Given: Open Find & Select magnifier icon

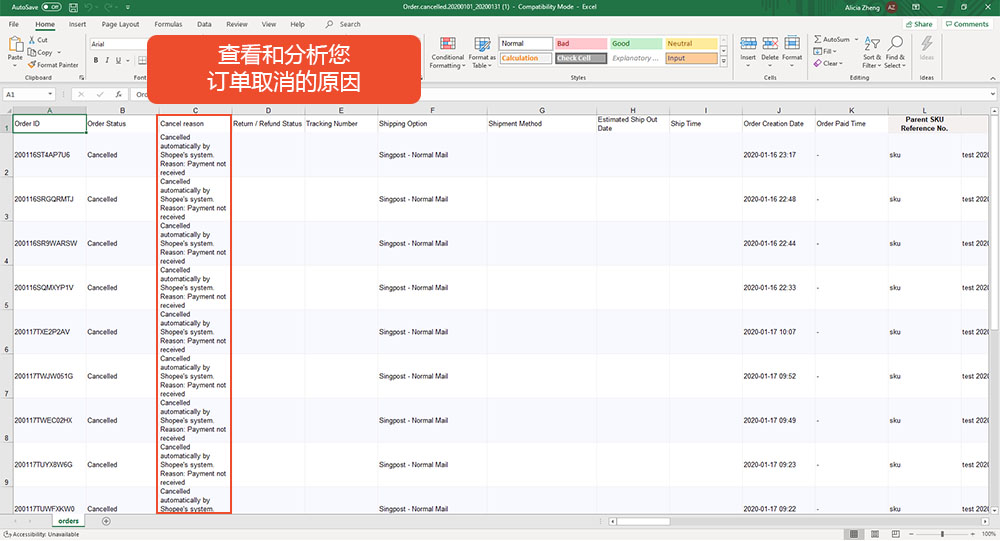Looking at the screenshot, I should 895,43.
